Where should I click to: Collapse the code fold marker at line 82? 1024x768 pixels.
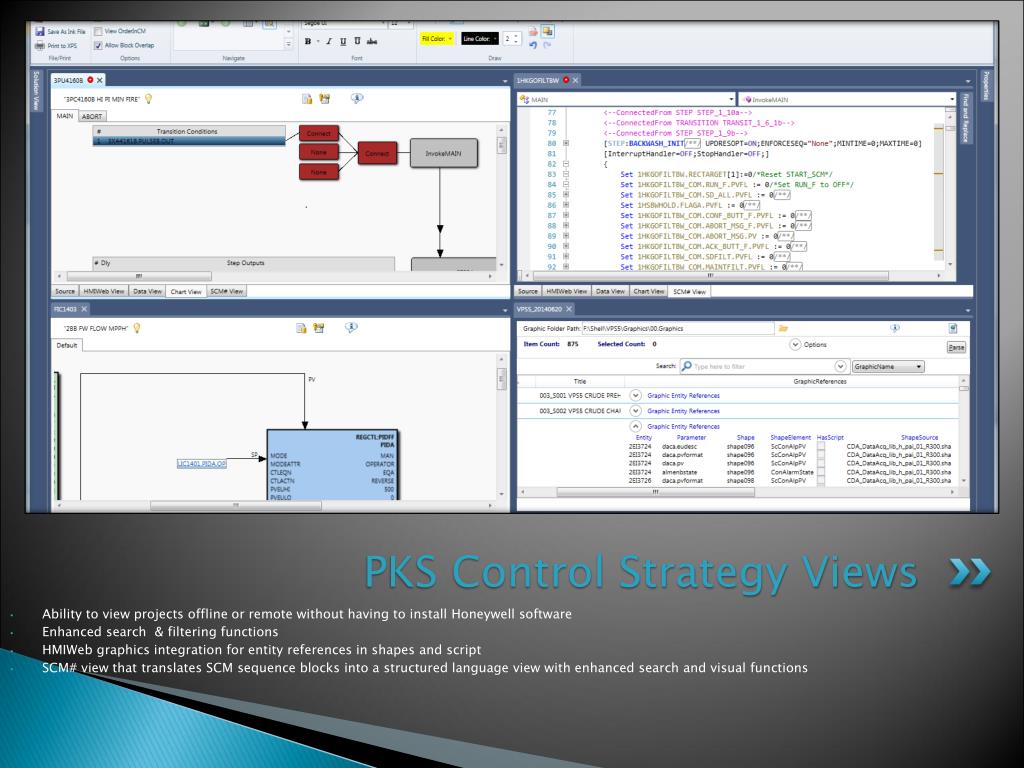pyautogui.click(x=566, y=164)
